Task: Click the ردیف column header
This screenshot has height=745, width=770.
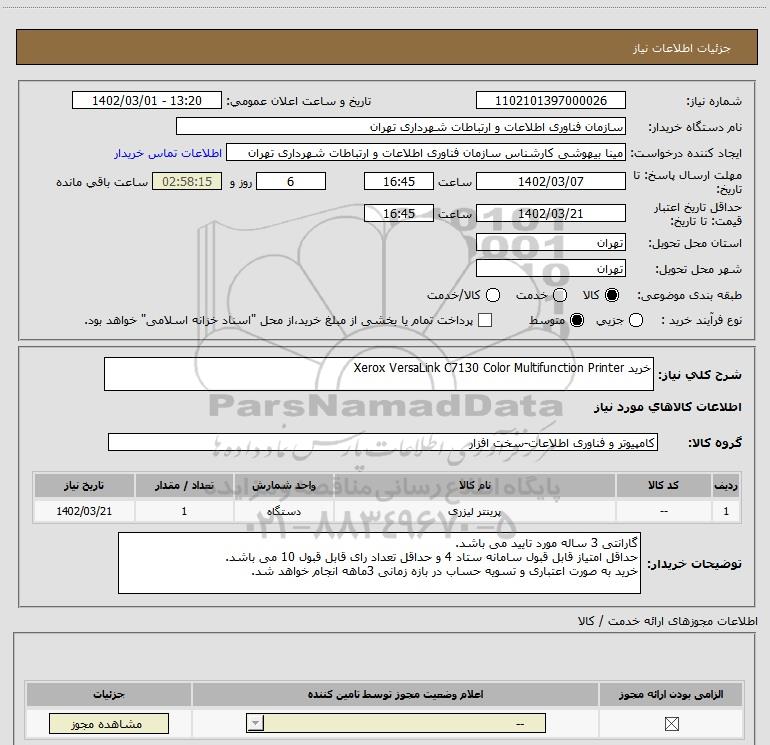Action: click(726, 485)
